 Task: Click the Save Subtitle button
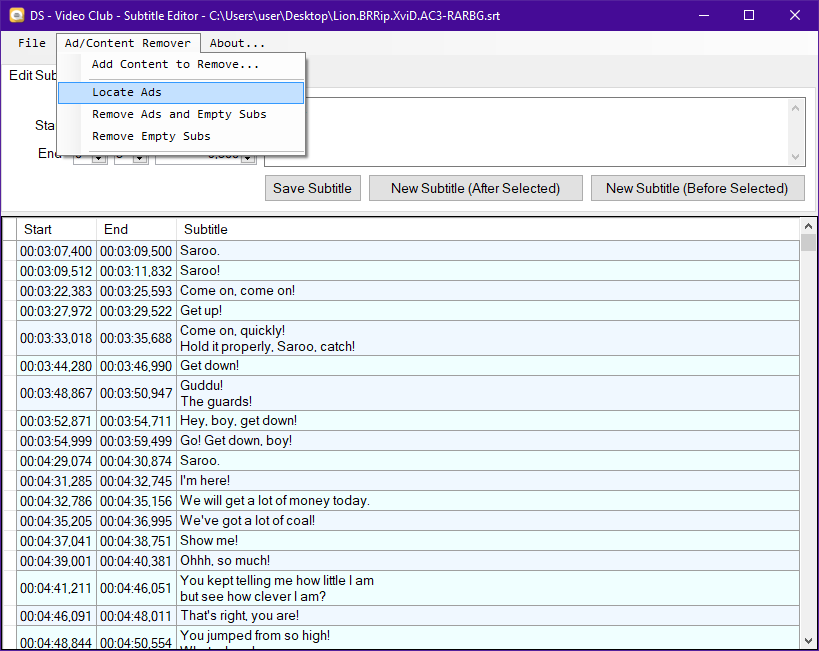312,188
